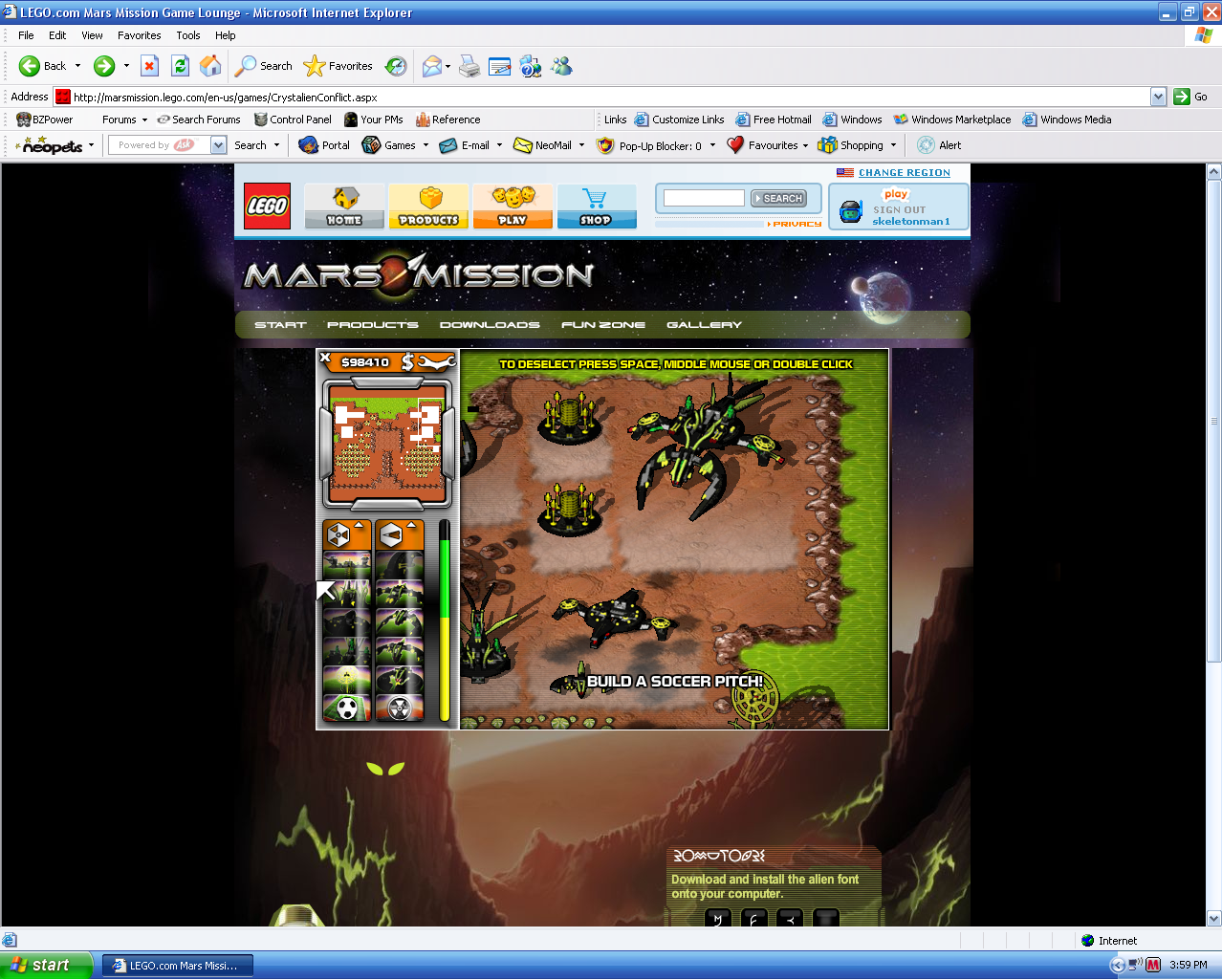Click the green Forward arrow icon

point(104,66)
